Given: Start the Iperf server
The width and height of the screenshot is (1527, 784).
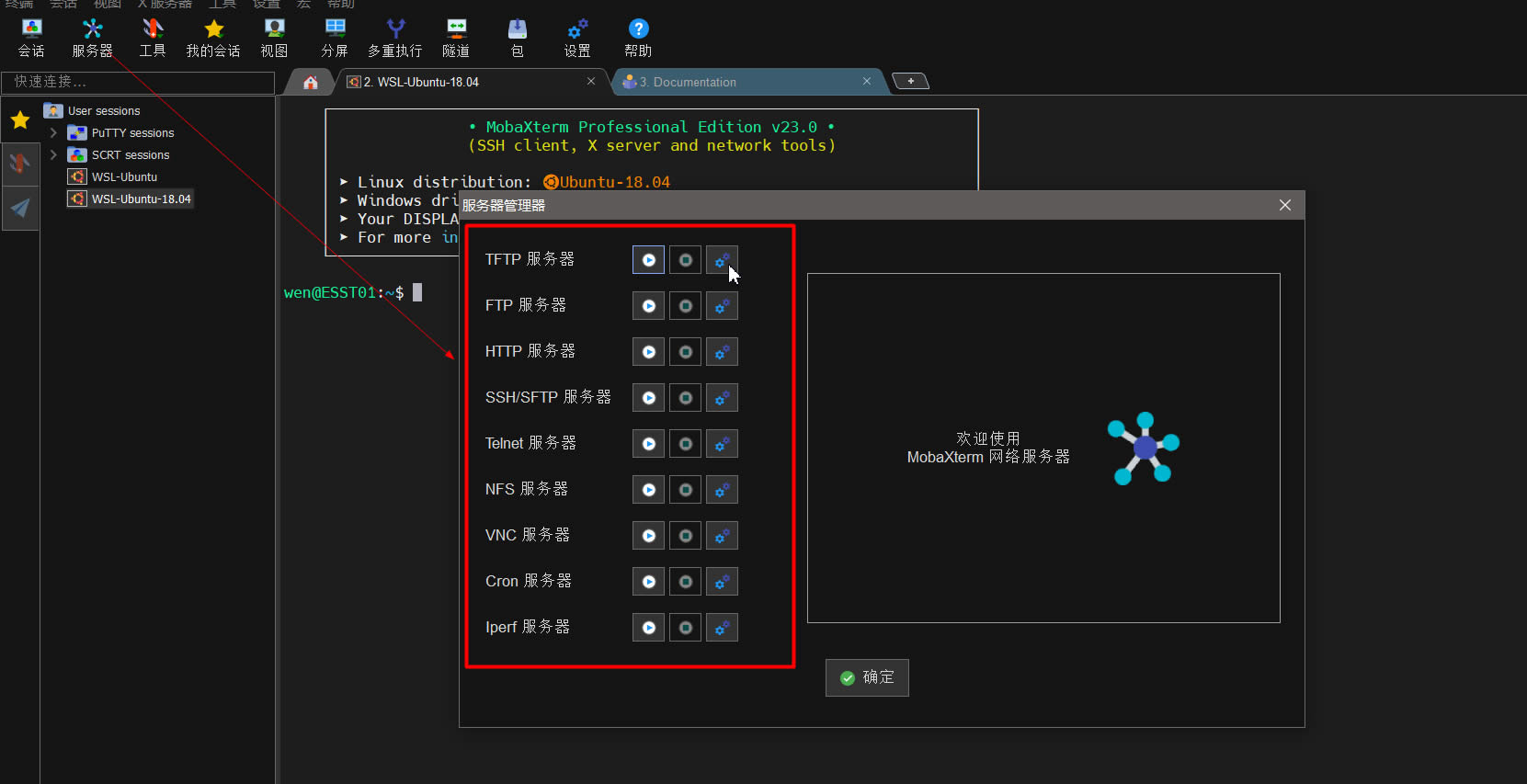Looking at the screenshot, I should (648, 628).
